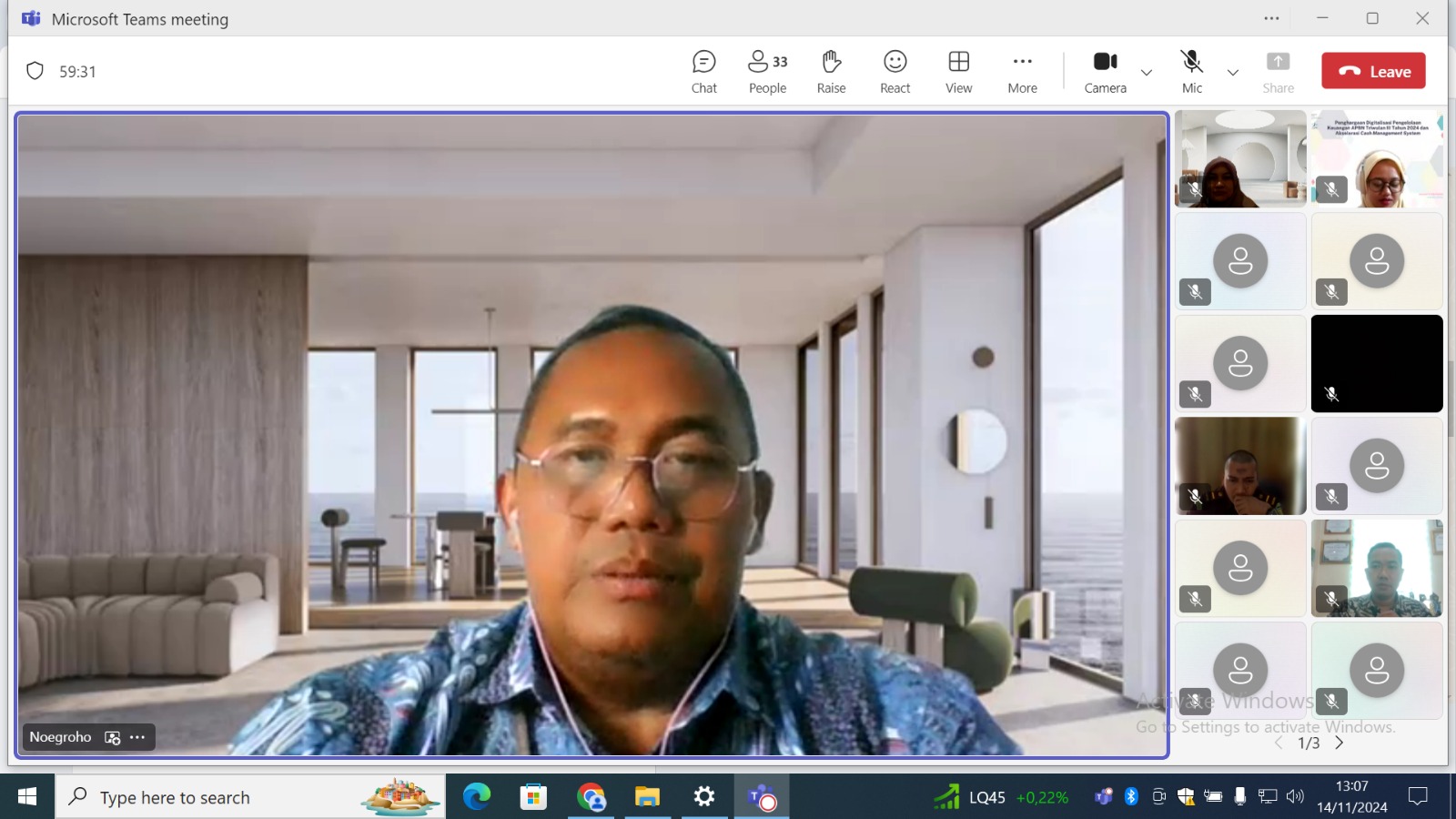This screenshot has height=819, width=1456.
Task: Unmute the Mic
Action: click(1192, 72)
